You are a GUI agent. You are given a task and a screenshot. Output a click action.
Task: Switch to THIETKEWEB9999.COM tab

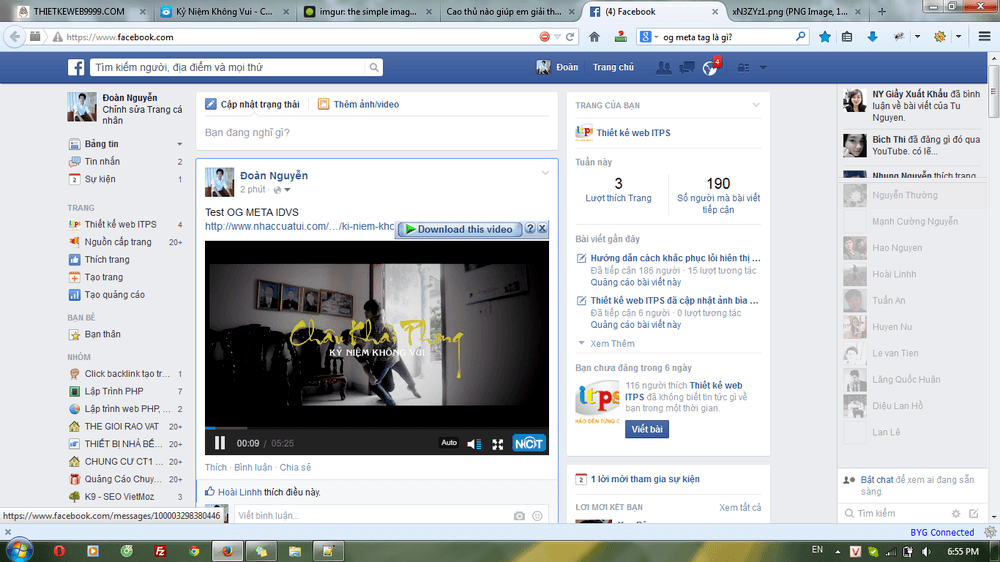pyautogui.click(x=79, y=11)
